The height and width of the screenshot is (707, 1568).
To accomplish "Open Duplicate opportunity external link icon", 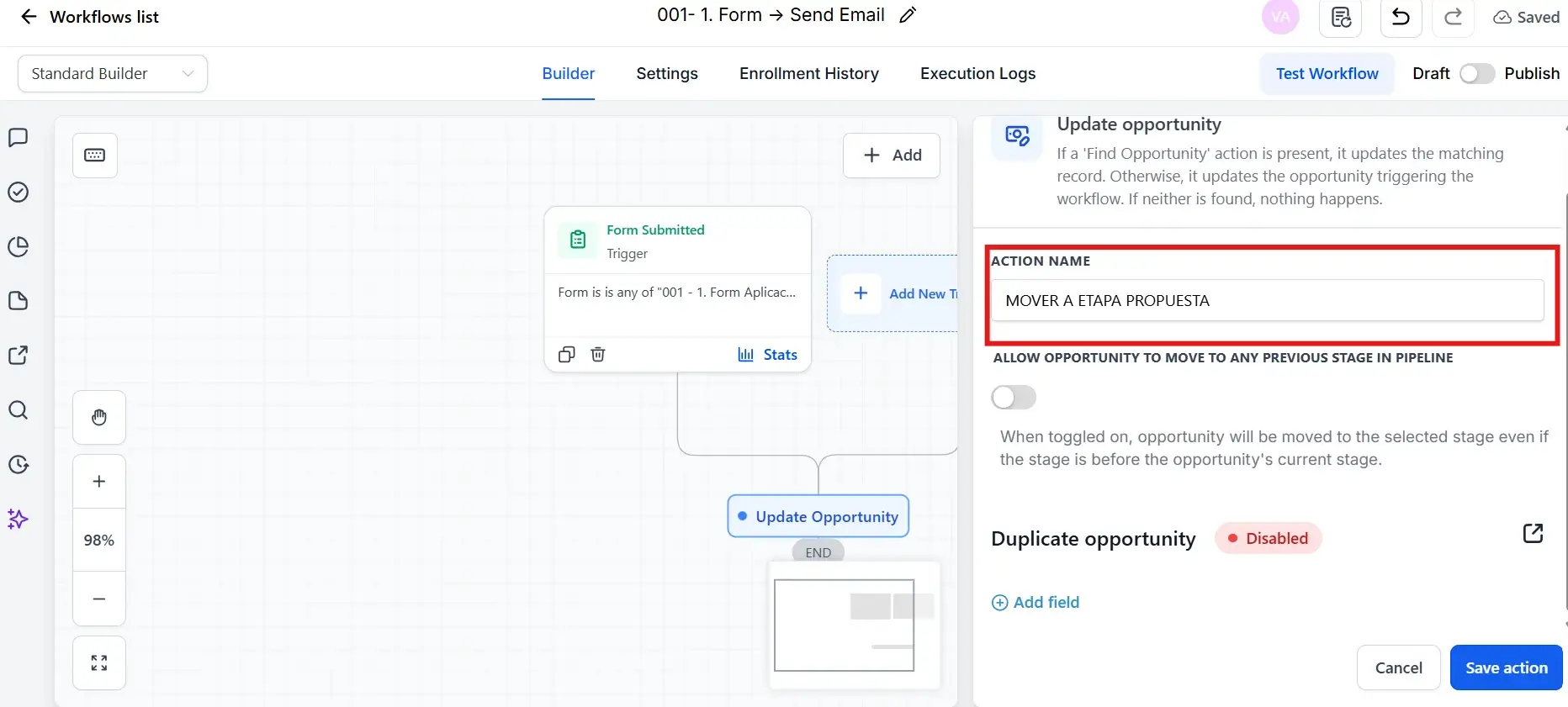I will (1533, 534).
